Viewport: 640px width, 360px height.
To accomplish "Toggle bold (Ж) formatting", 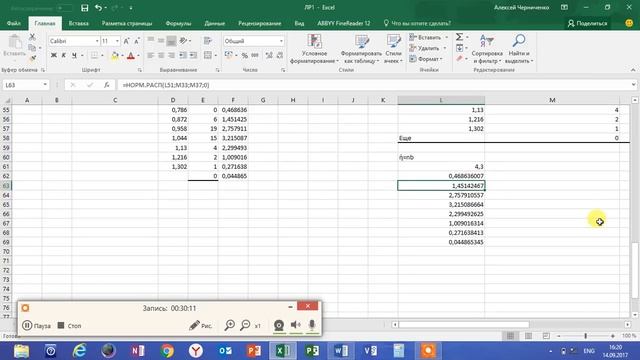I will click(53, 55).
